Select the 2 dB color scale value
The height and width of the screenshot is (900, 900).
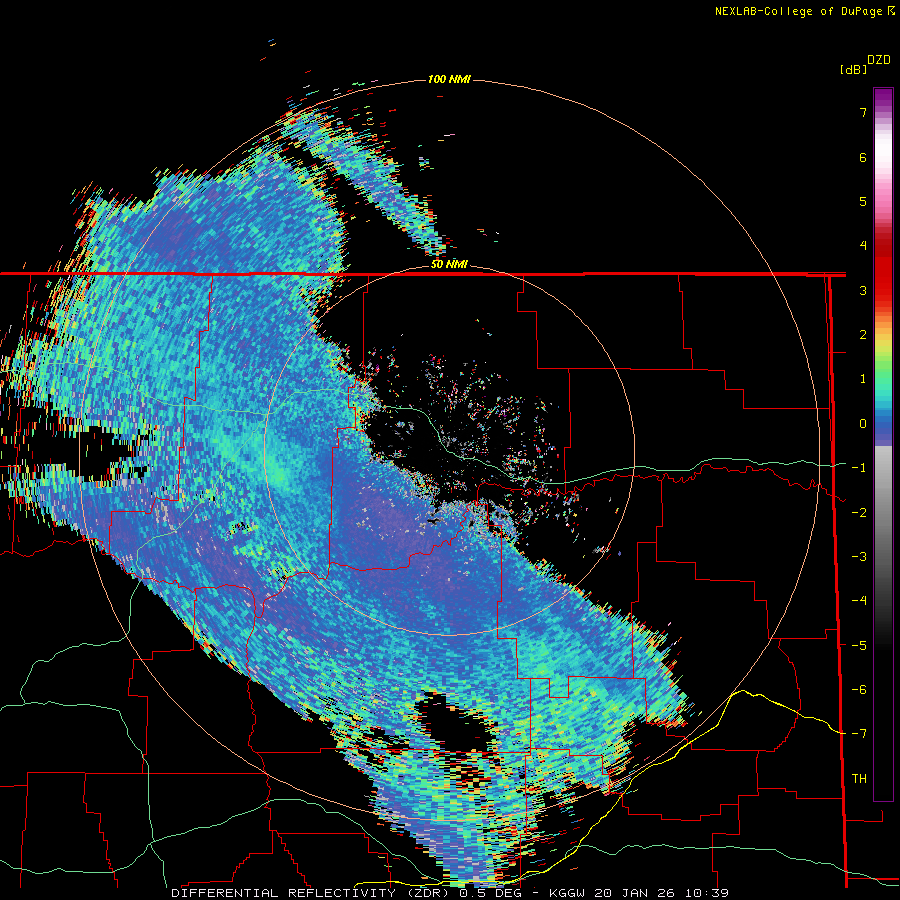click(863, 335)
